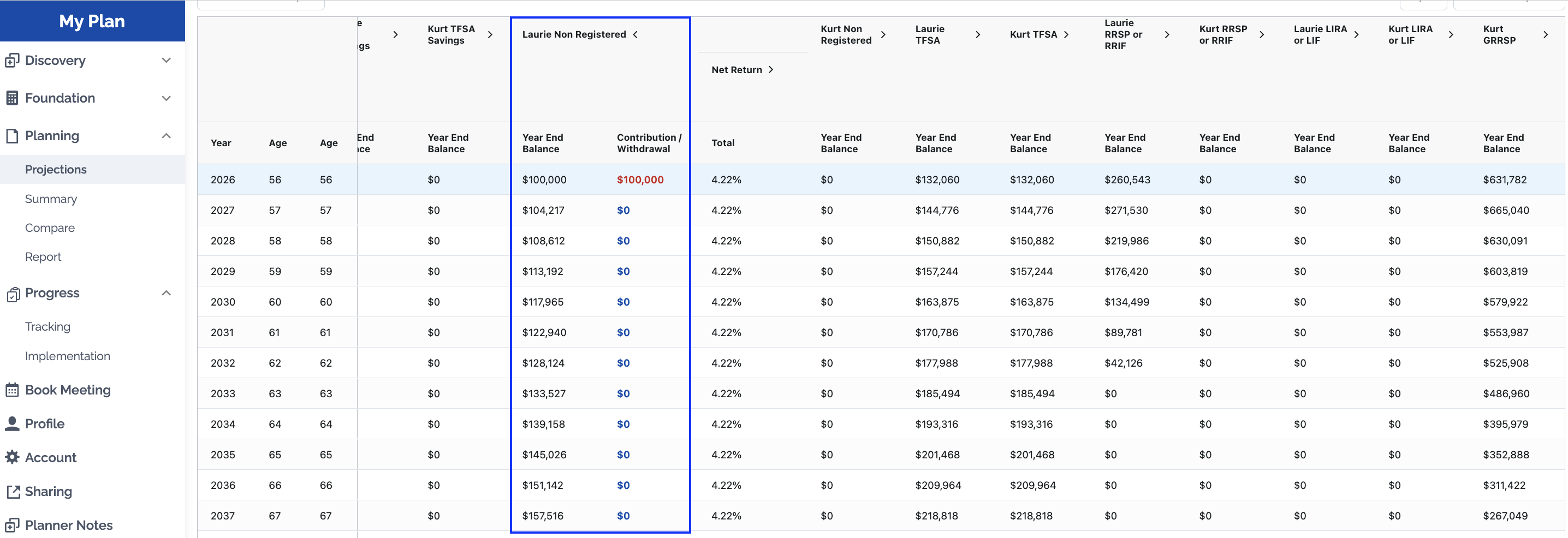
Task: Open the Compare page
Action: (x=50, y=228)
